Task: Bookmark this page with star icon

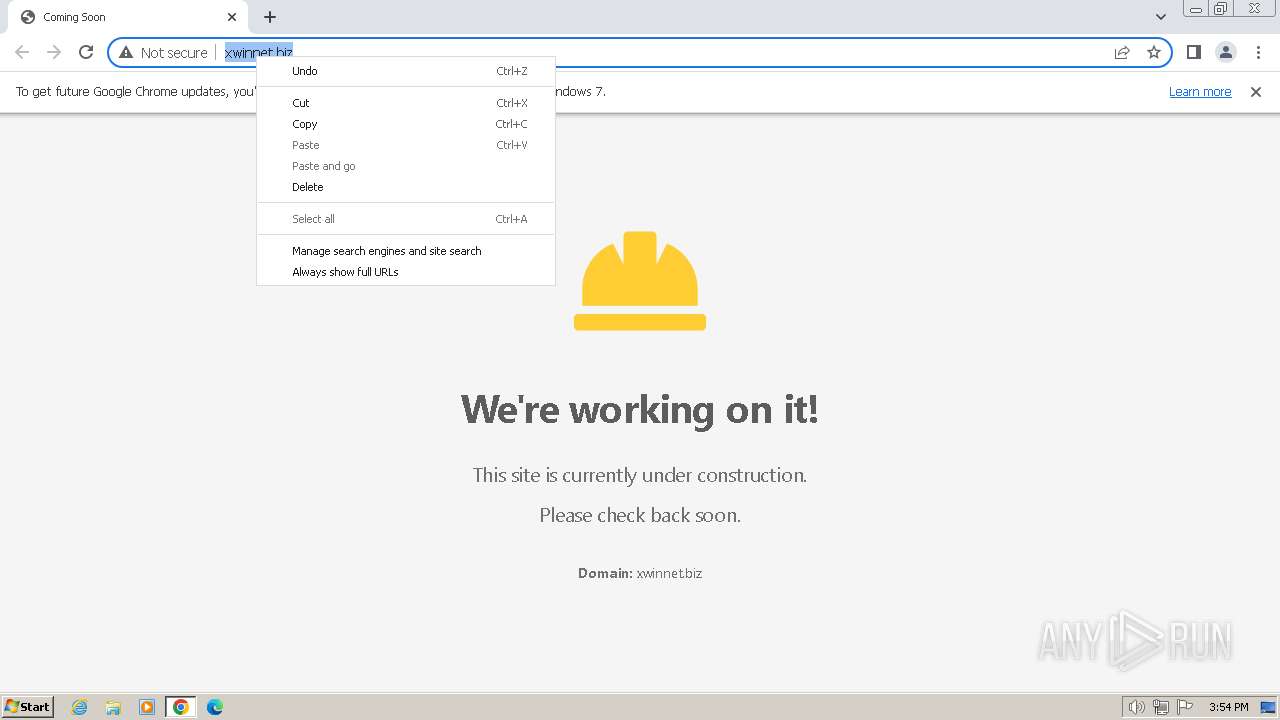Action: [x=1154, y=52]
